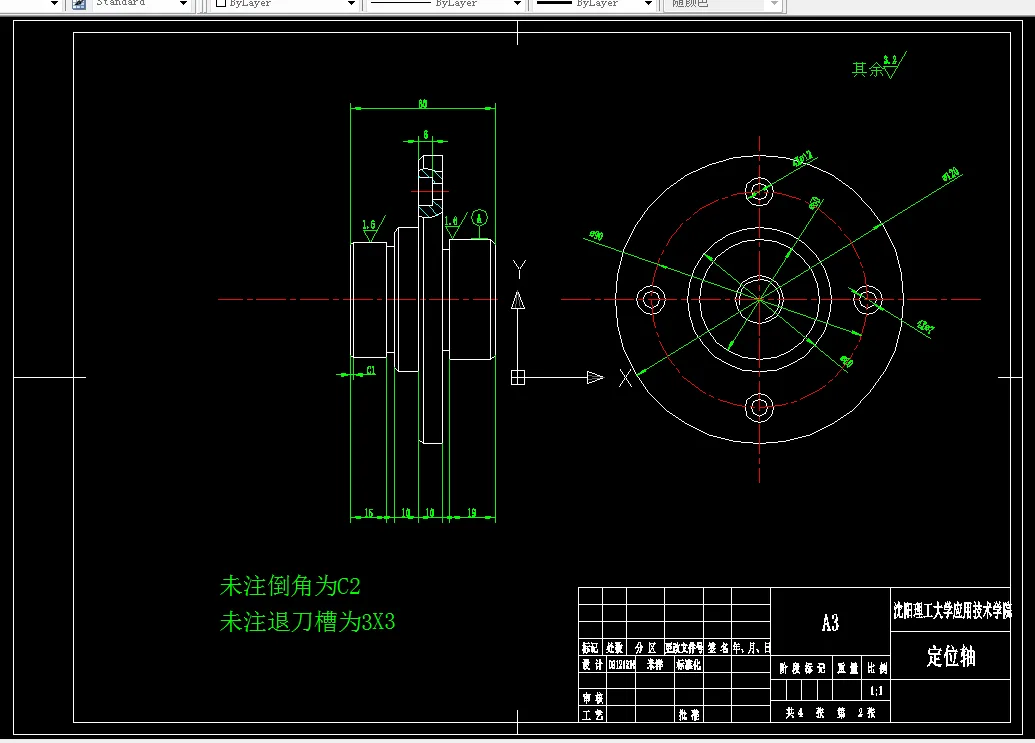Select the 16 bottom dimension text

click(x=369, y=513)
